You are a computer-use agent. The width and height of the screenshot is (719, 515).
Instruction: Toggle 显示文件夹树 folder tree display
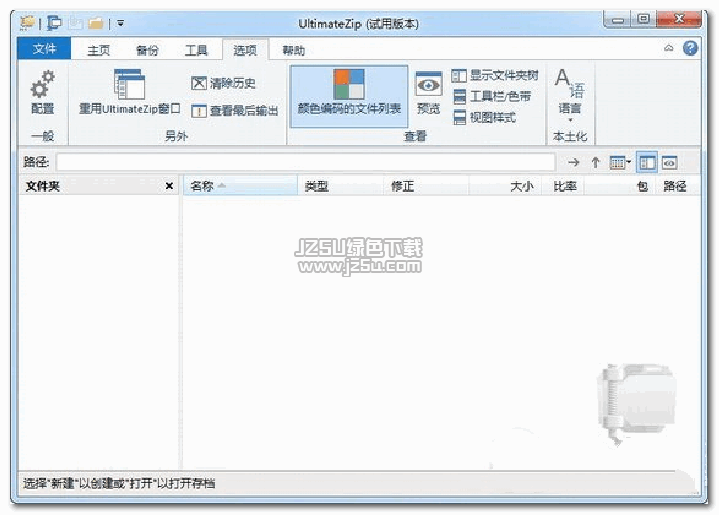(495, 75)
